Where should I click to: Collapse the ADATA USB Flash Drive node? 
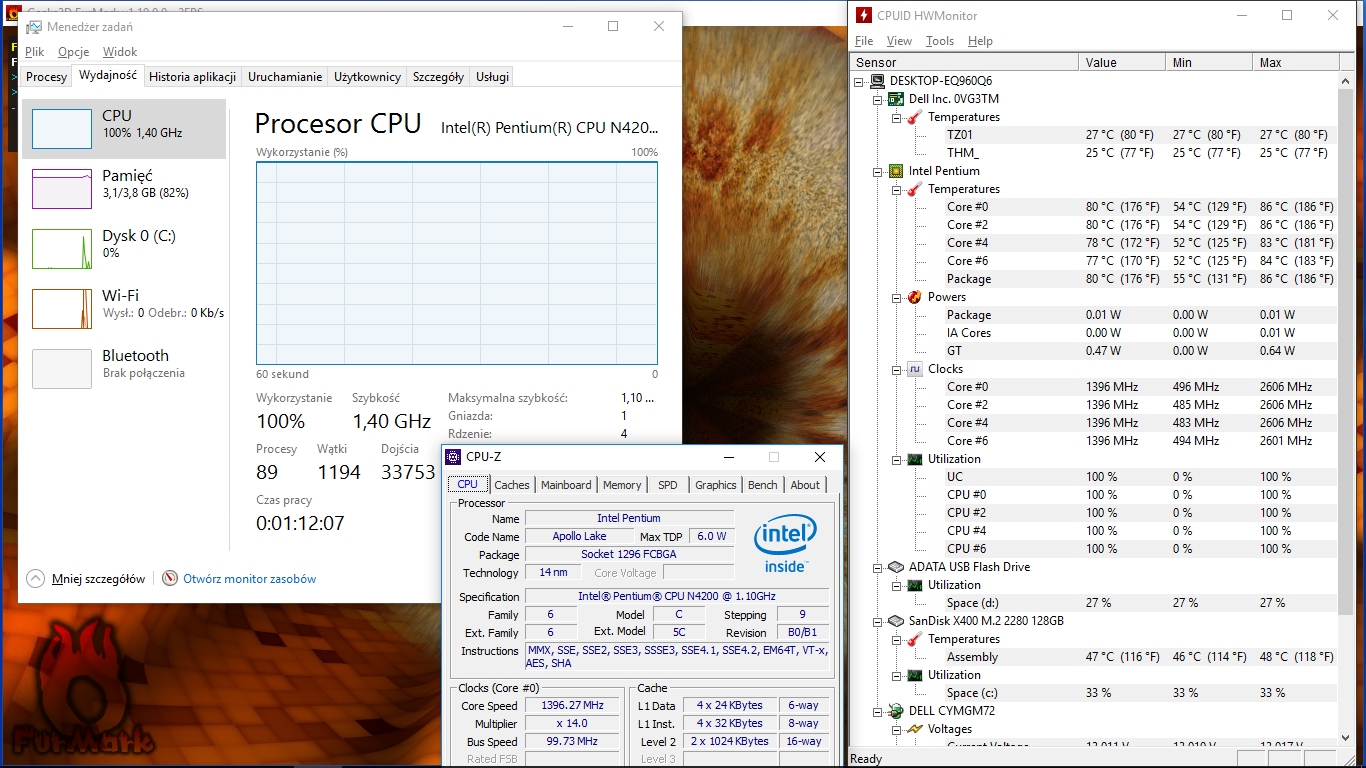(878, 567)
